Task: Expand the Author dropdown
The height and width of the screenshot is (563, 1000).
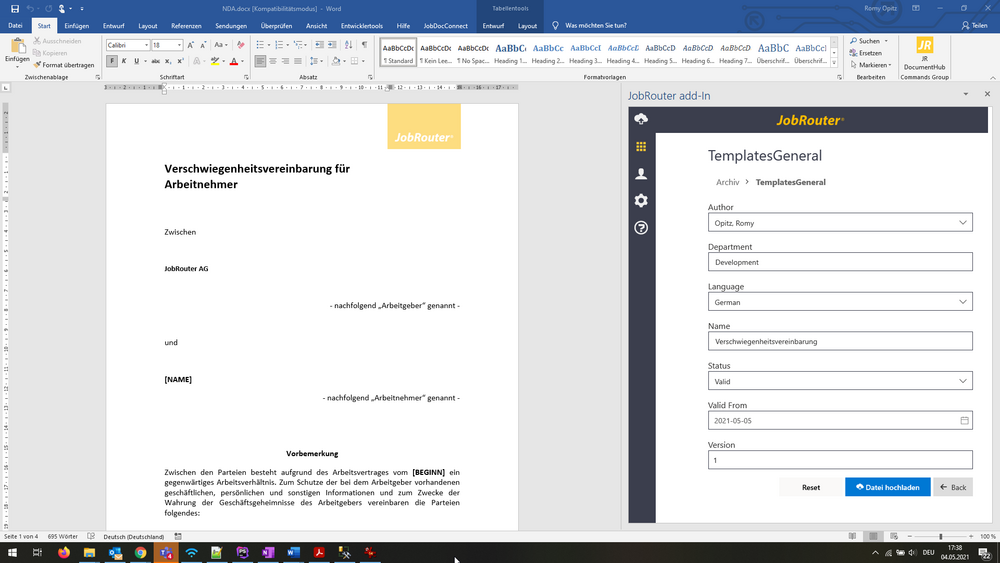Action: [963, 223]
